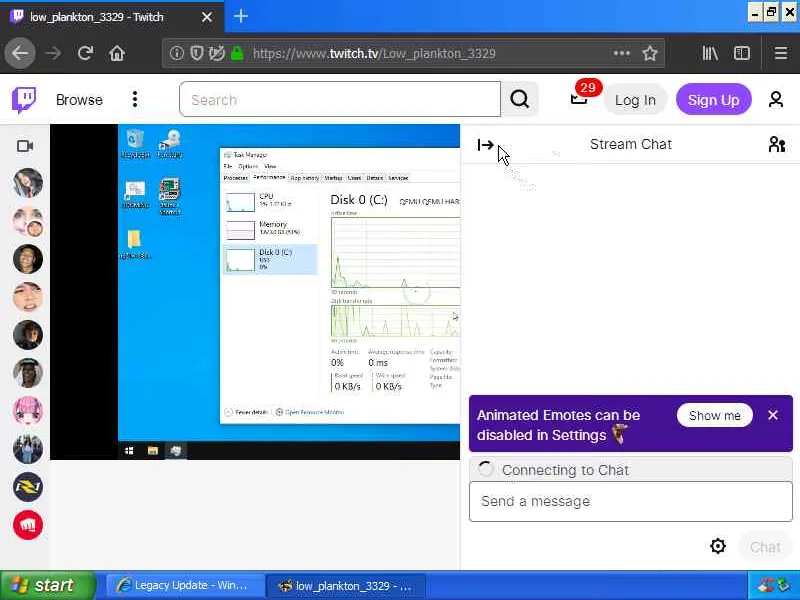The height and width of the screenshot is (600, 800).
Task: Open the chat community users list icon
Action: [777, 144]
